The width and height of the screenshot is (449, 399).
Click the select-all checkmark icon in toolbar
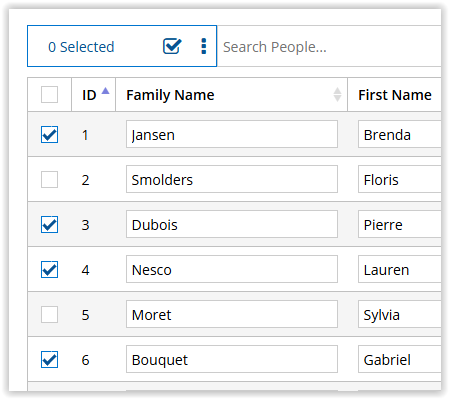click(x=172, y=46)
